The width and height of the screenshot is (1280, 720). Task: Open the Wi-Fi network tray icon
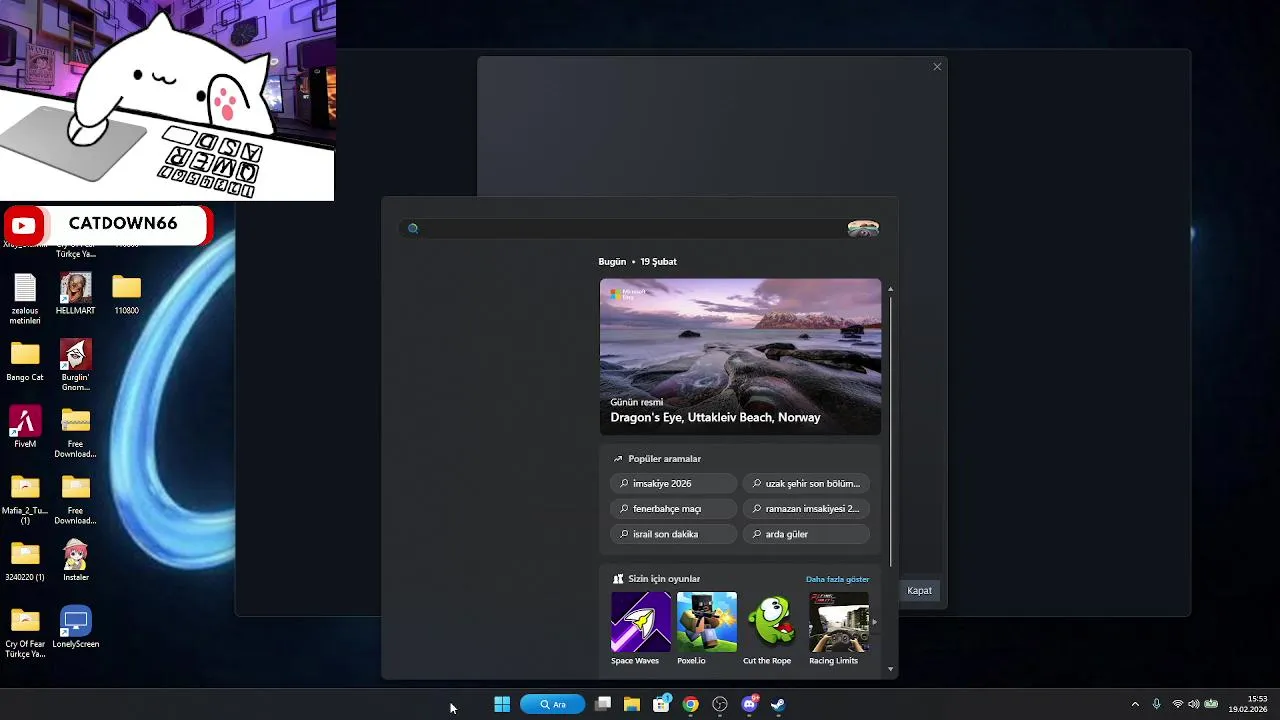(x=1177, y=704)
